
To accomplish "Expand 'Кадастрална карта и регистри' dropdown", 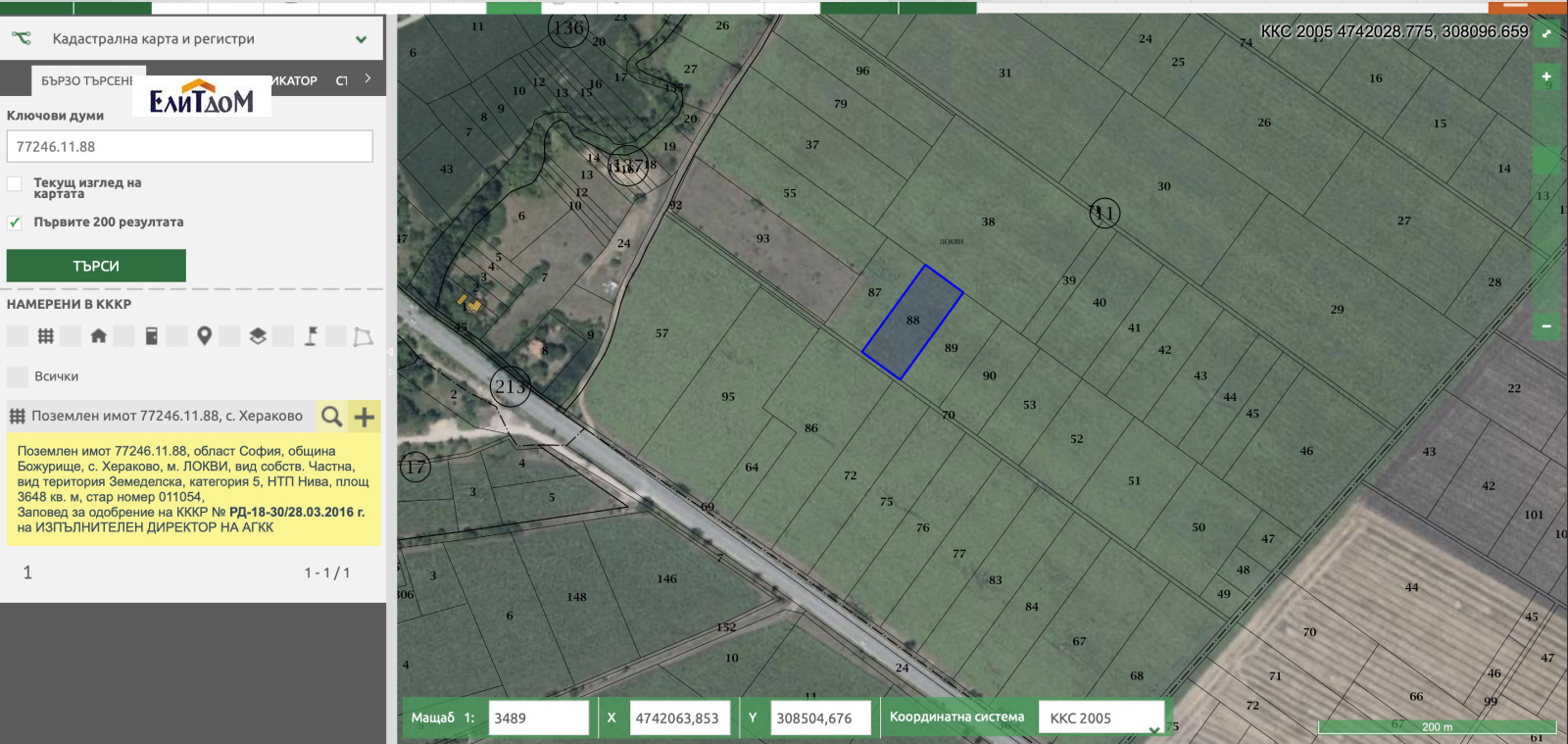I will pyautogui.click(x=361, y=39).
